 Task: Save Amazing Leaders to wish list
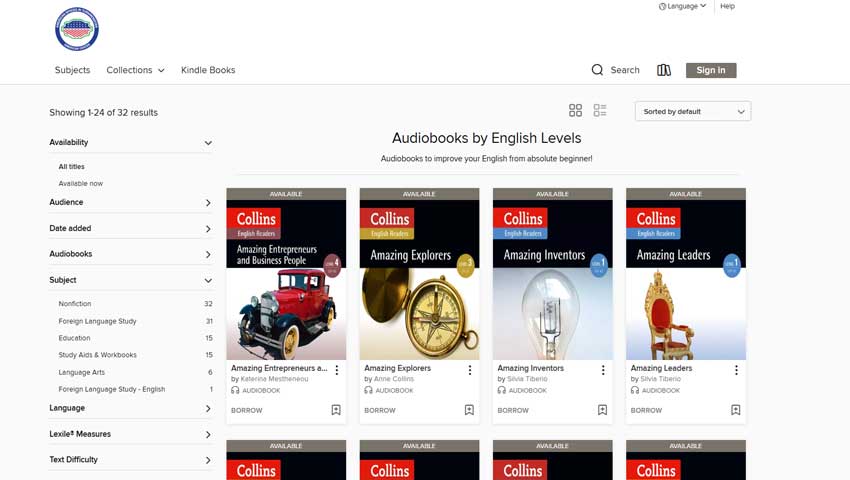[735, 410]
